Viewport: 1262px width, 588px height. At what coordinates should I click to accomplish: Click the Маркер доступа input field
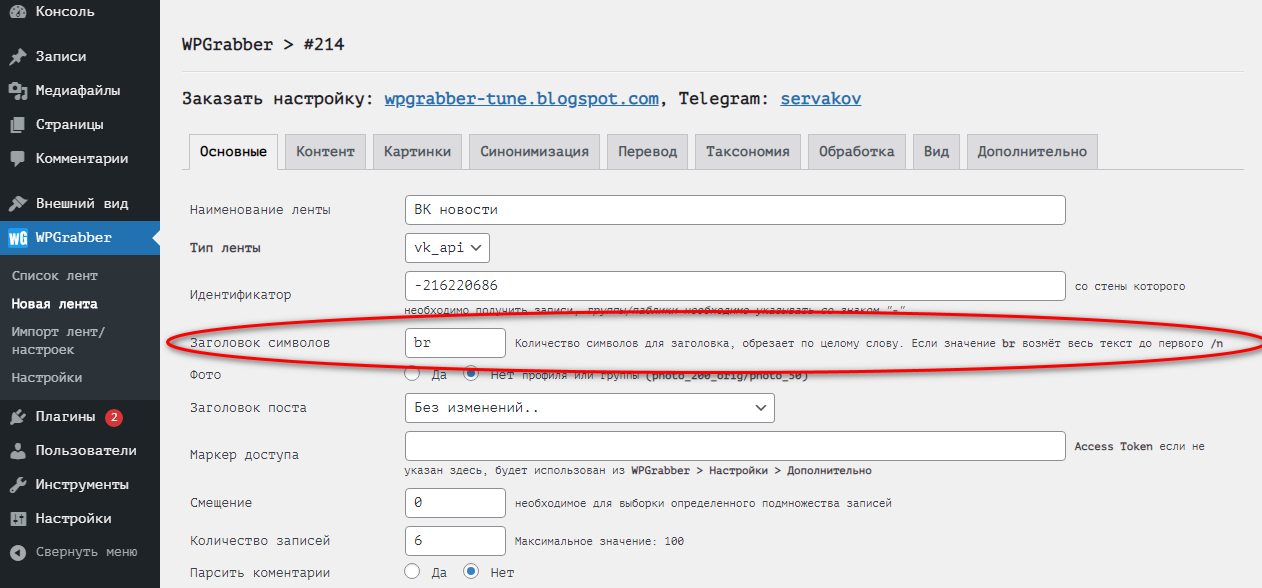tap(735, 446)
